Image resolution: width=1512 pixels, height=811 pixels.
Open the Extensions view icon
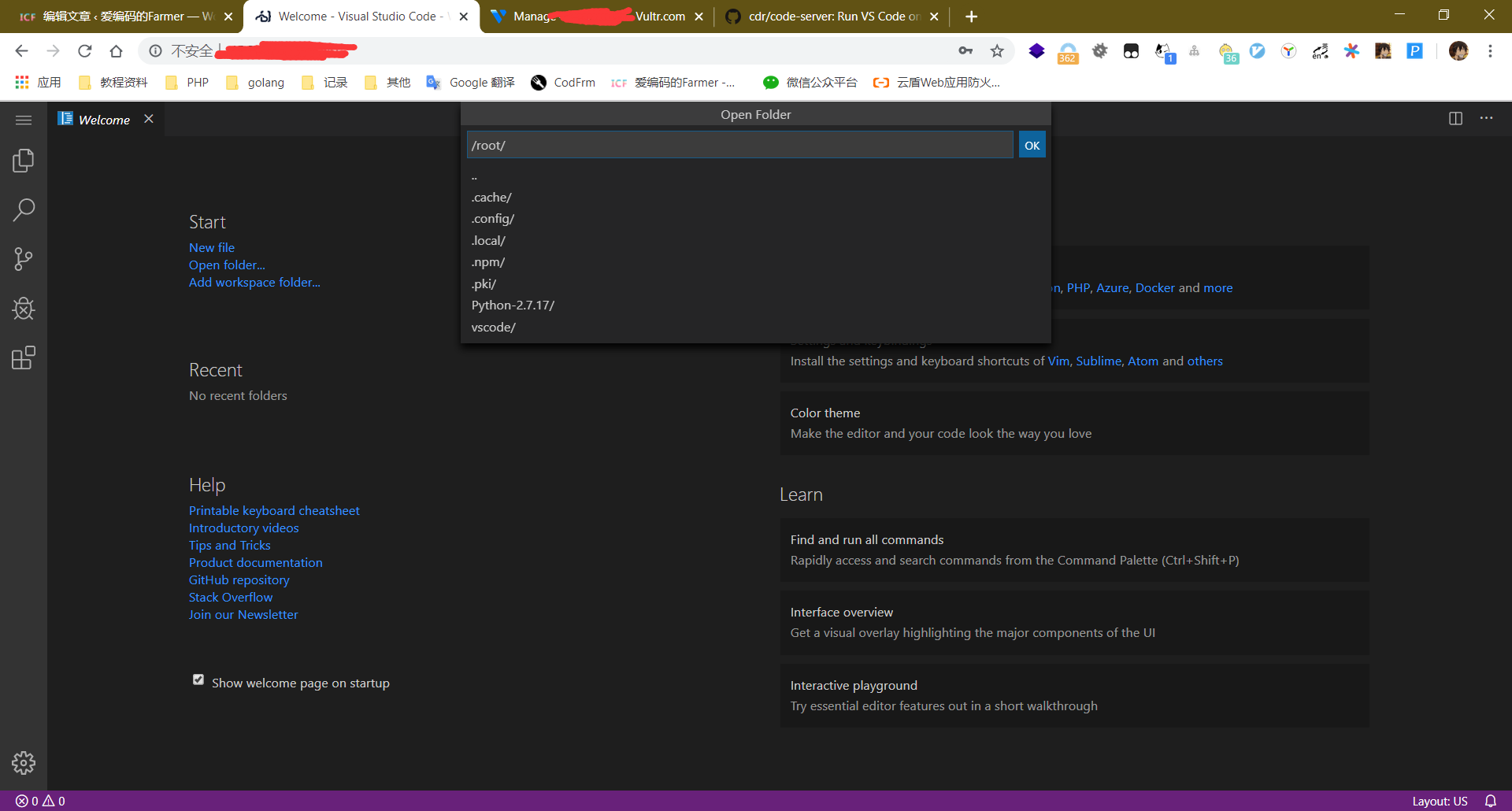click(x=24, y=358)
